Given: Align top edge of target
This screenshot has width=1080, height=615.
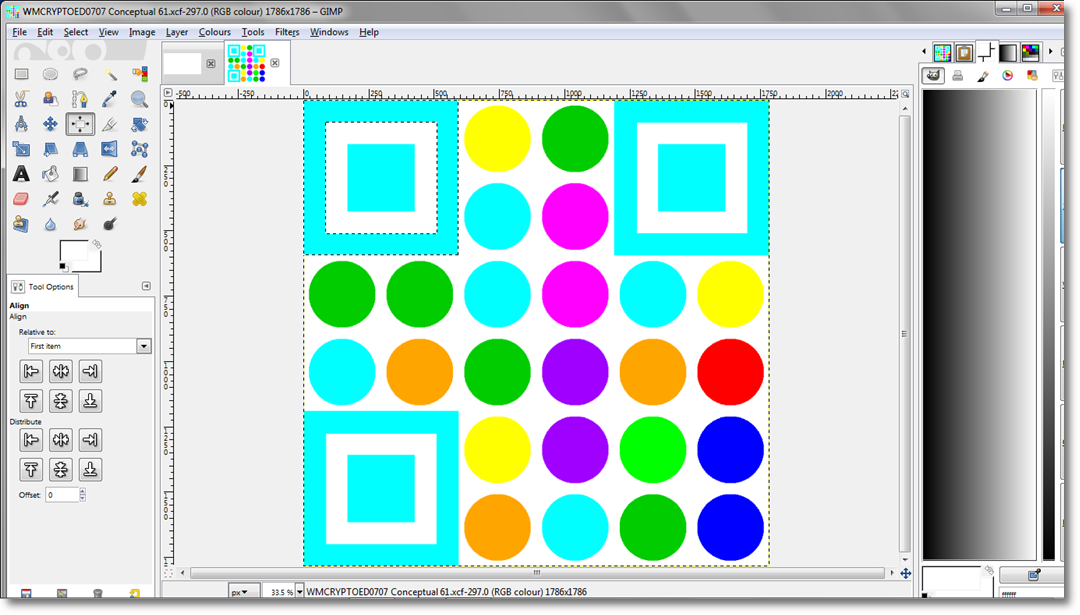Looking at the screenshot, I should pos(31,401).
